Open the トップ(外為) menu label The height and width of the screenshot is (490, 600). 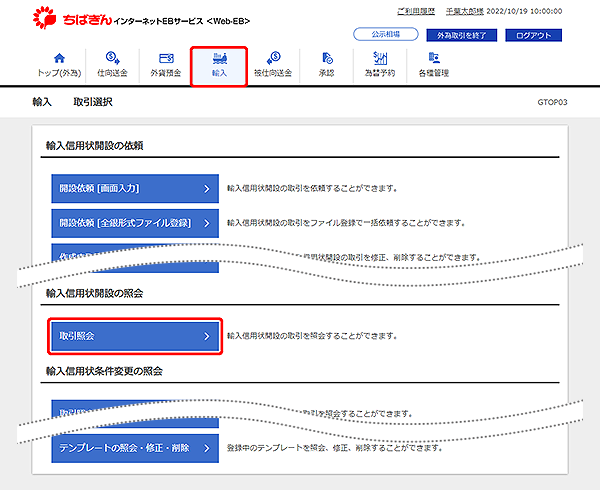tap(59, 73)
